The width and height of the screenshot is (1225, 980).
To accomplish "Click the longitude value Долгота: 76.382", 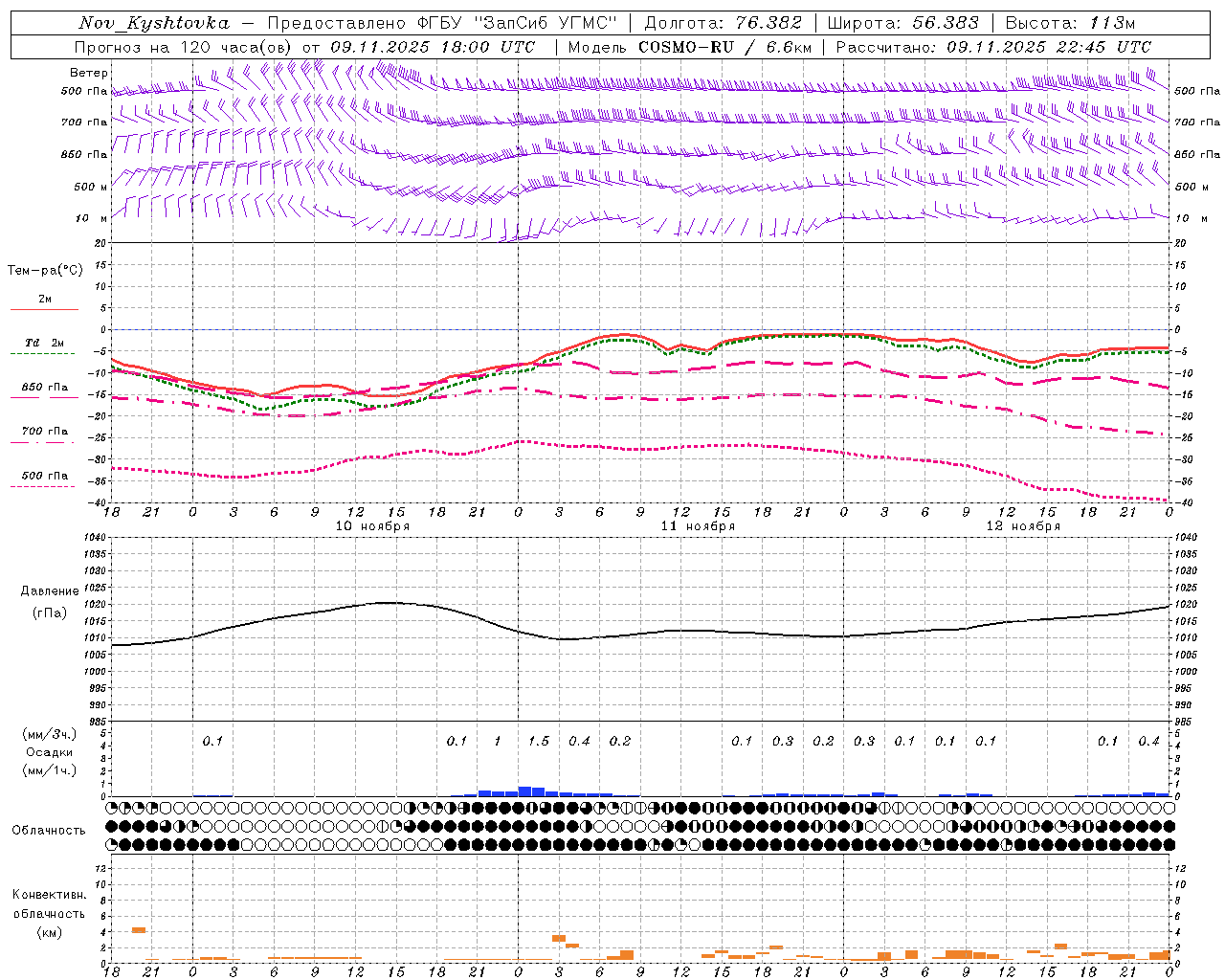I will pyautogui.click(x=723, y=23).
